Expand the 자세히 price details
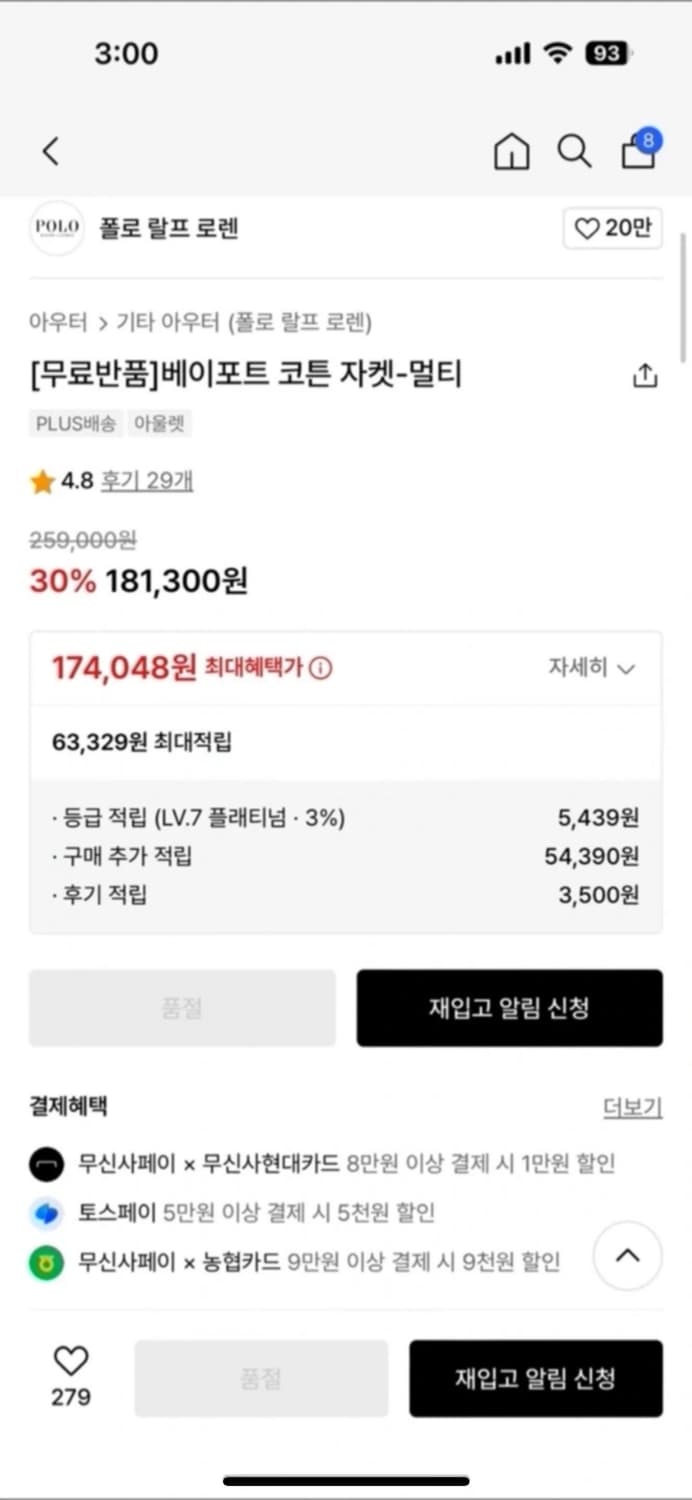 click(591, 668)
